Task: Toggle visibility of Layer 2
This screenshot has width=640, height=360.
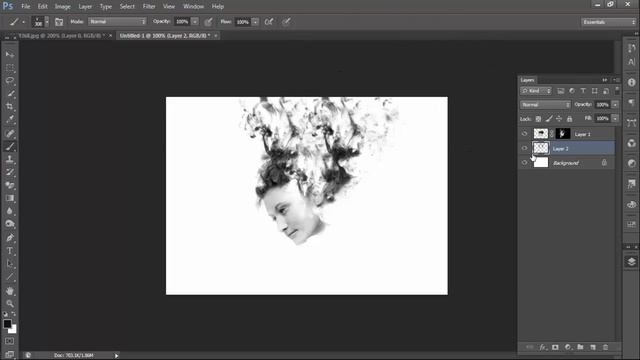Action: [524, 148]
